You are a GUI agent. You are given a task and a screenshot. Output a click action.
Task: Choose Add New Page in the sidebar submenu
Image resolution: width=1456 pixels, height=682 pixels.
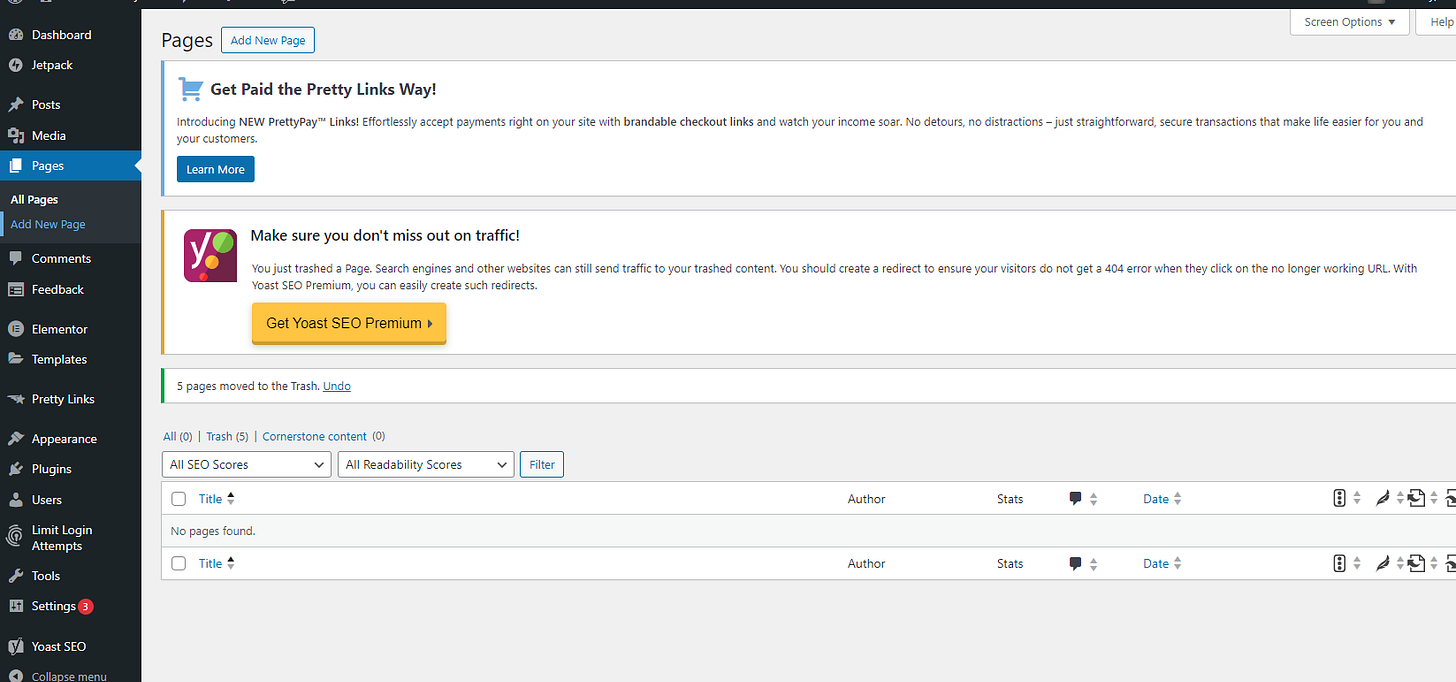(48, 225)
